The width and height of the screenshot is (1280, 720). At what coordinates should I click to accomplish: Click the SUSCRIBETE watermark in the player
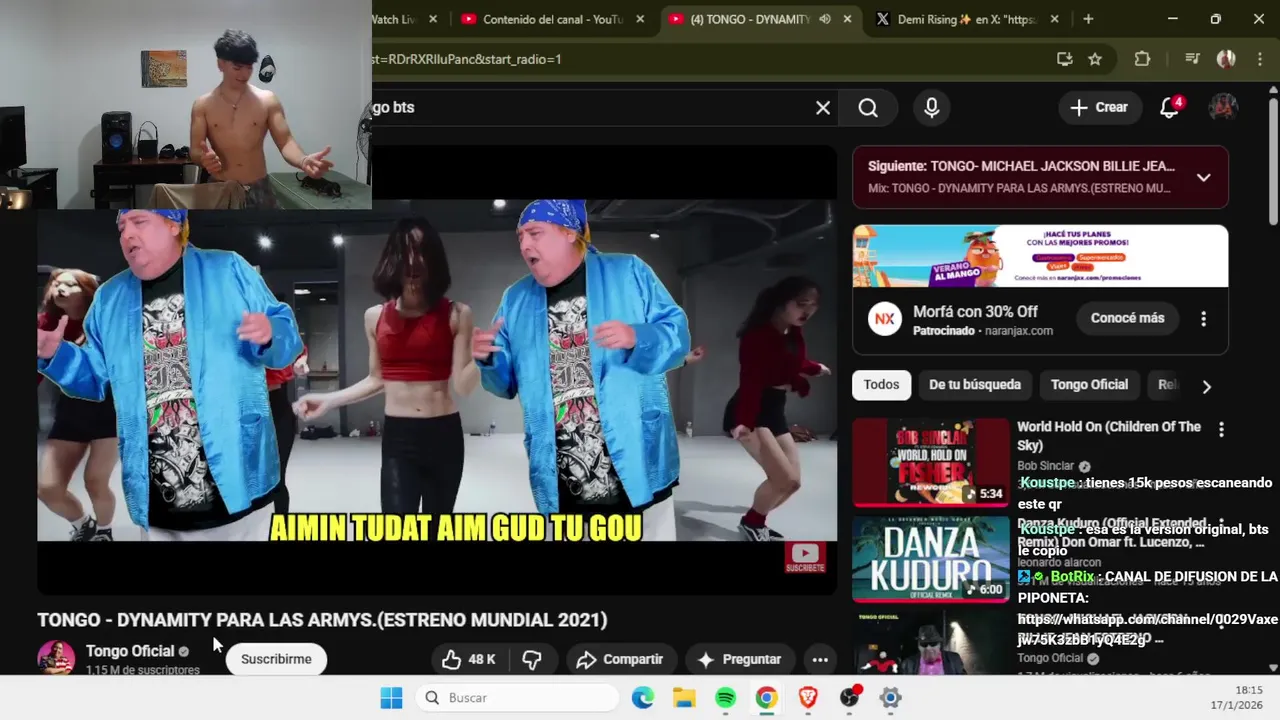point(805,557)
